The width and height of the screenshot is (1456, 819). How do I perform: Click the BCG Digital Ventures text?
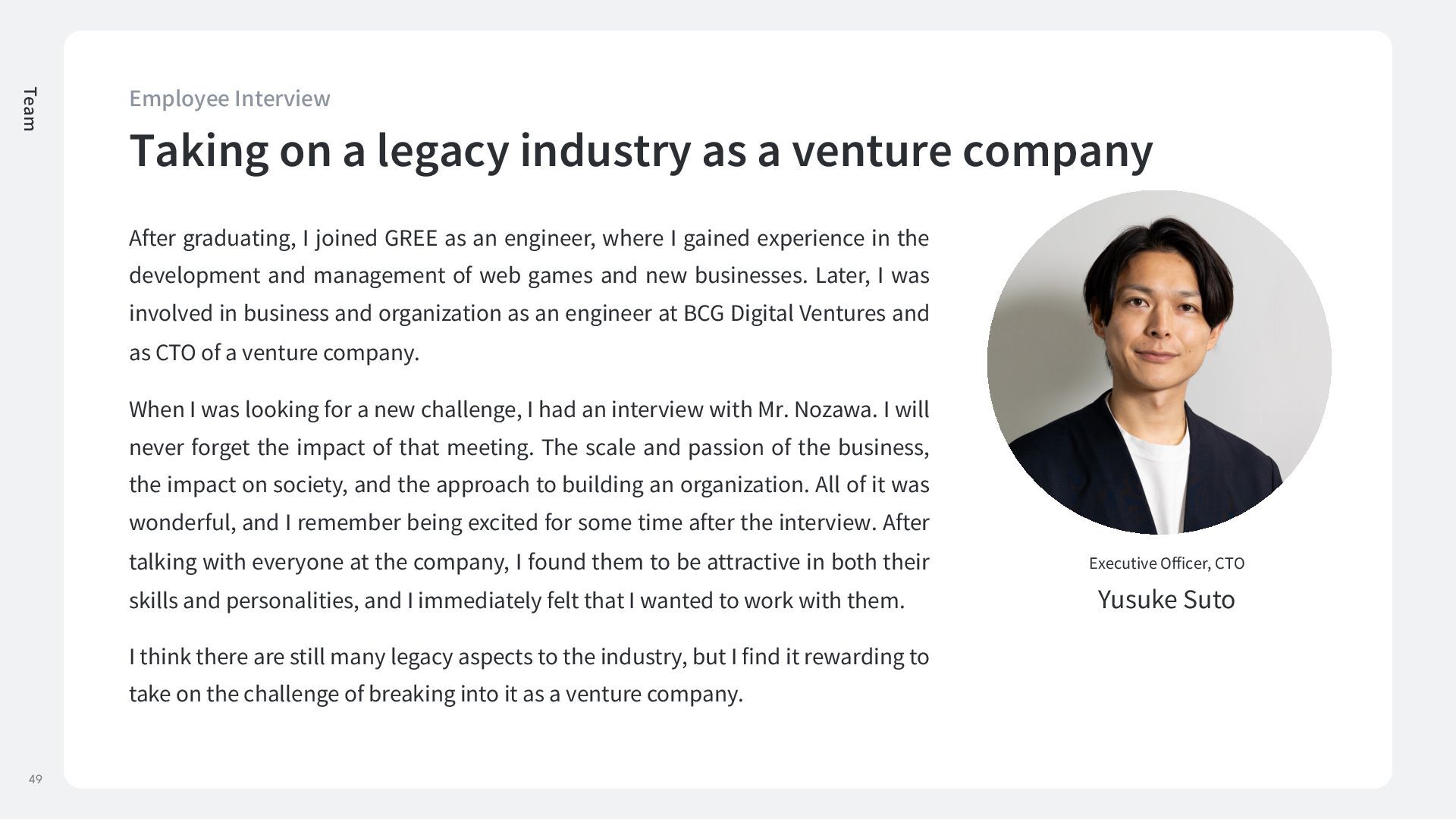coord(783,313)
